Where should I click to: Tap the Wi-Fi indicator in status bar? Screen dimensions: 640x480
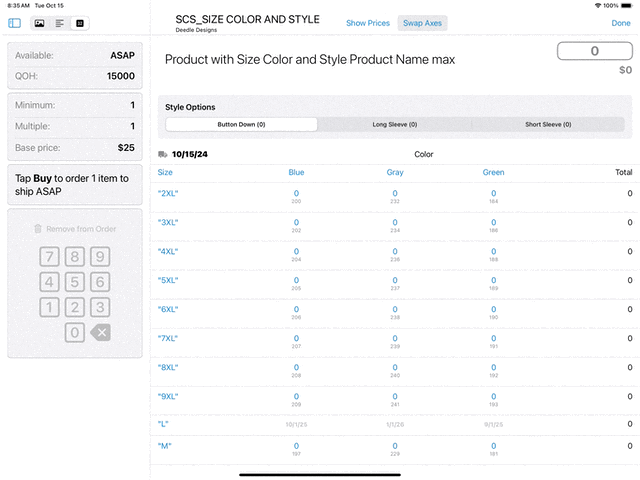point(598,6)
